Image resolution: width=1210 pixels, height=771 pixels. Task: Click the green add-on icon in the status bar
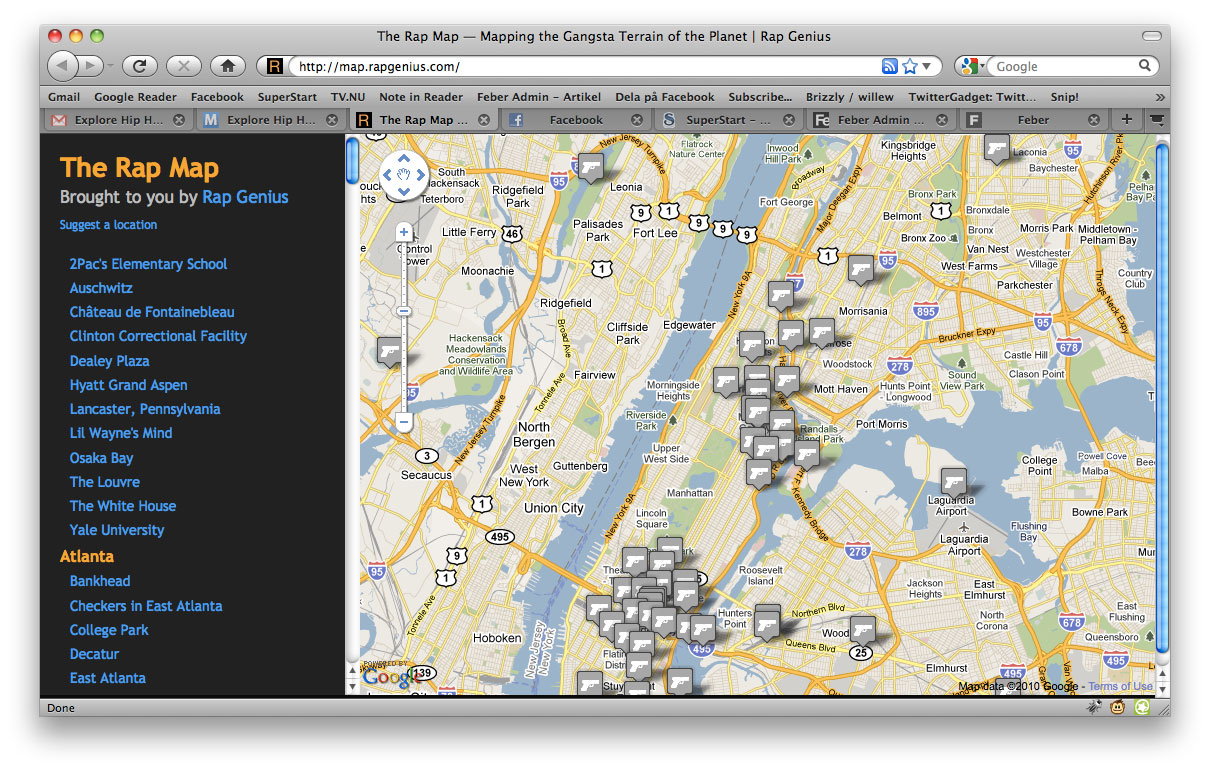point(1141,707)
